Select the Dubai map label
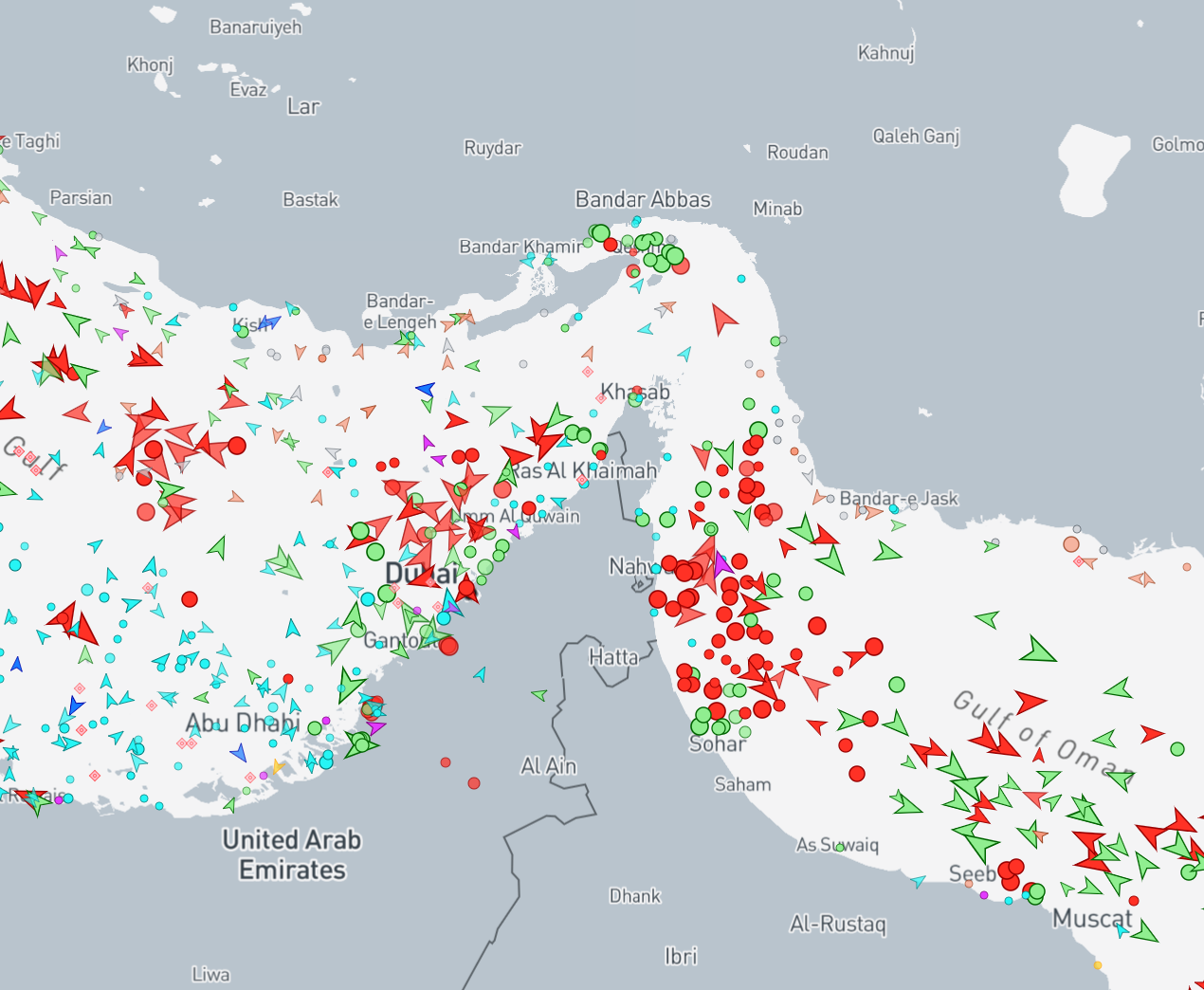This screenshot has width=1204, height=990. (423, 574)
